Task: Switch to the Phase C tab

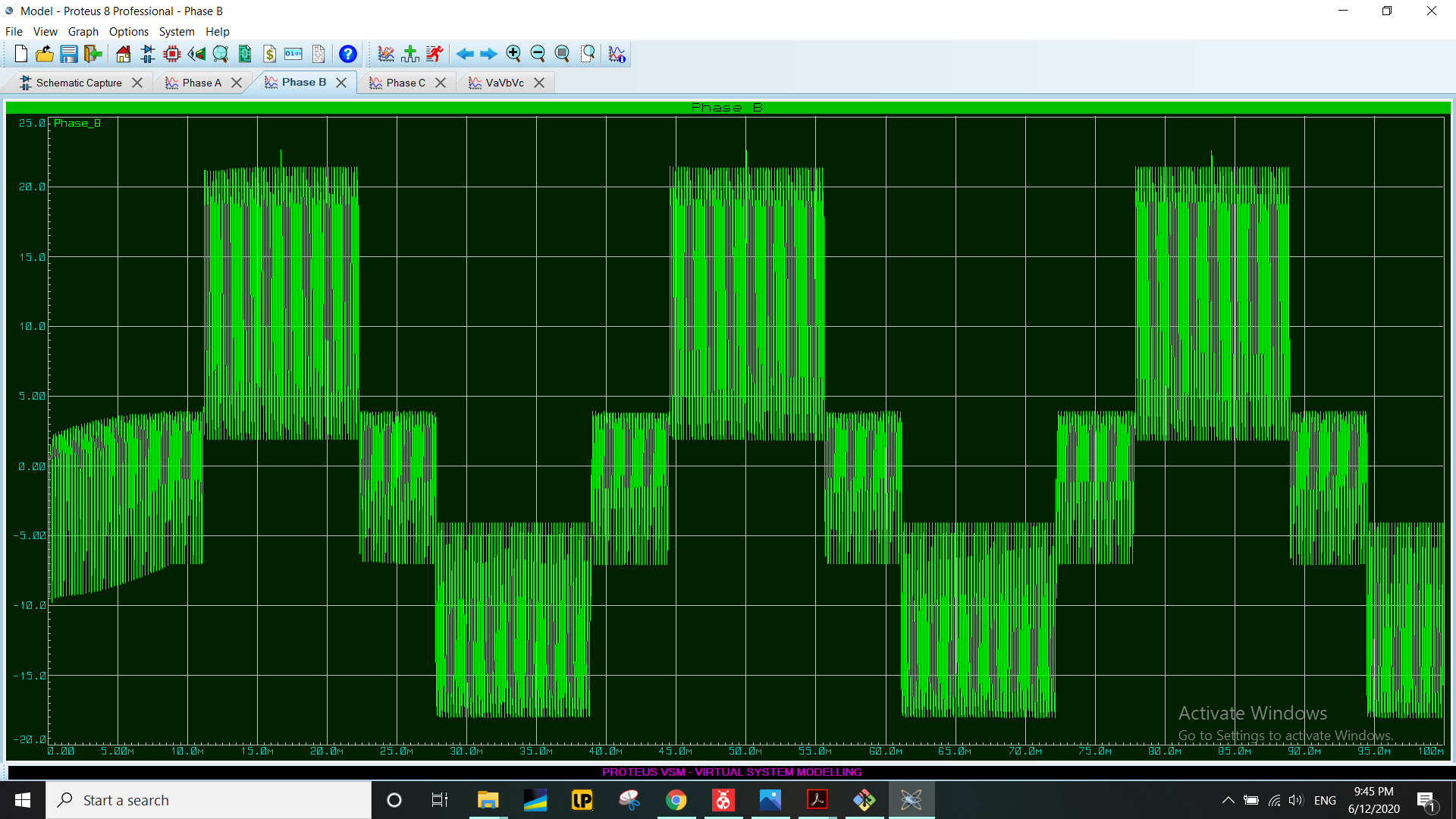Action: (405, 83)
